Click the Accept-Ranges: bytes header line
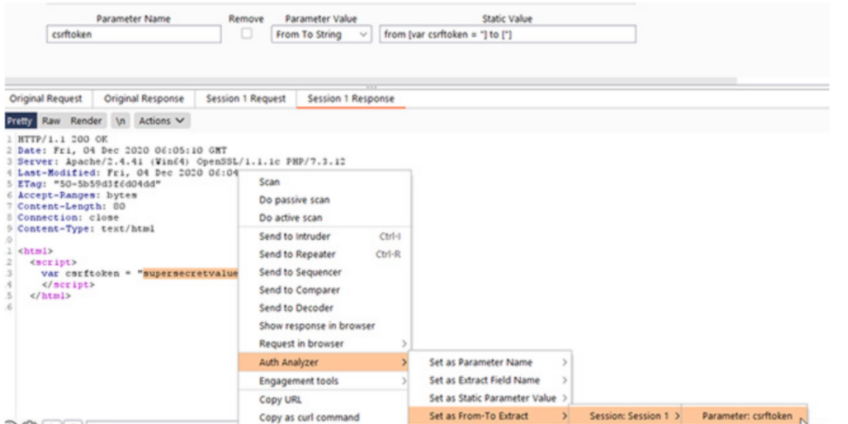Image resolution: width=848 pixels, height=424 pixels. click(77, 195)
